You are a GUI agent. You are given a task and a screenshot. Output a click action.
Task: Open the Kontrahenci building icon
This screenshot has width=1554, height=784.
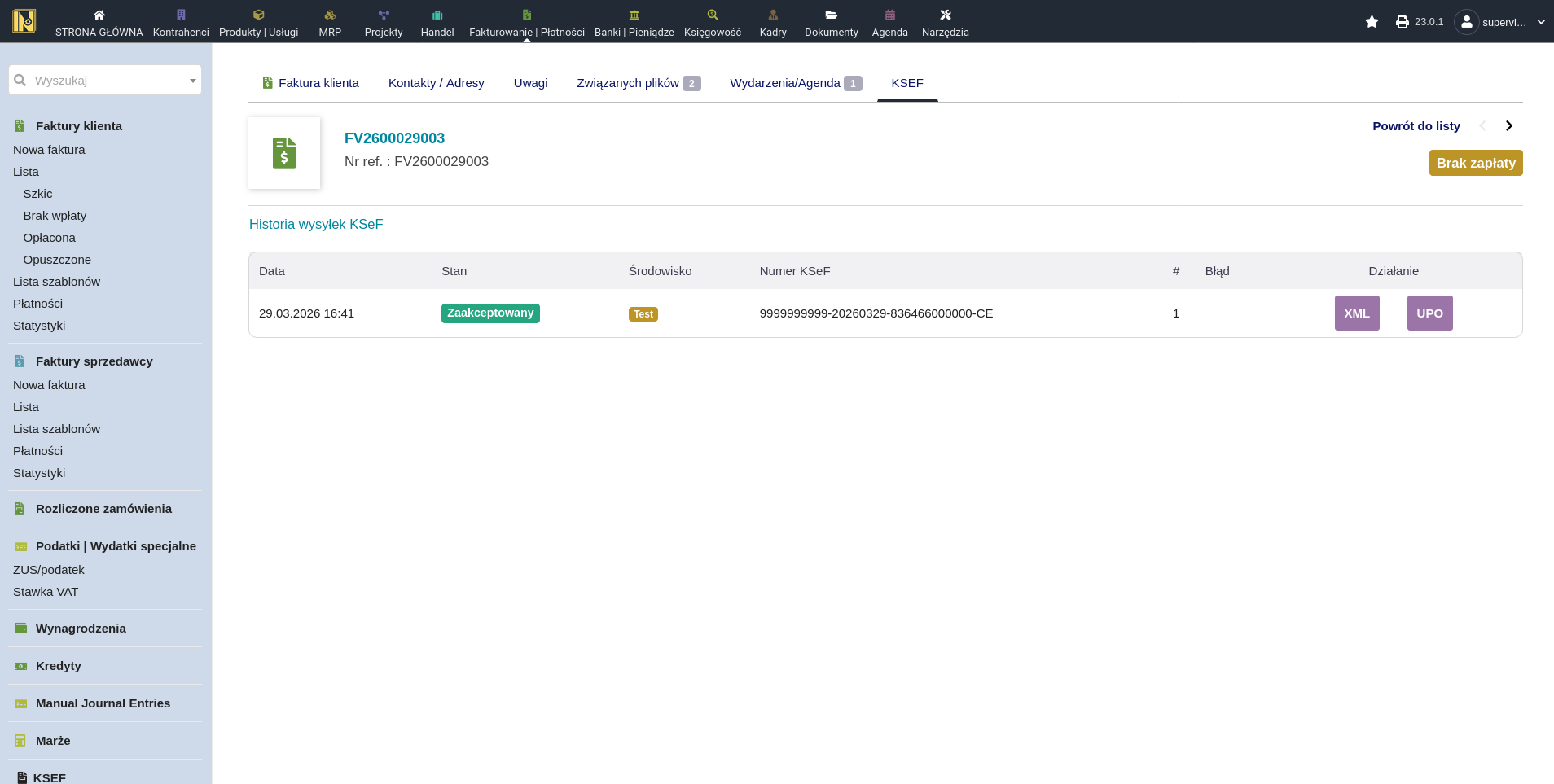coord(181,15)
